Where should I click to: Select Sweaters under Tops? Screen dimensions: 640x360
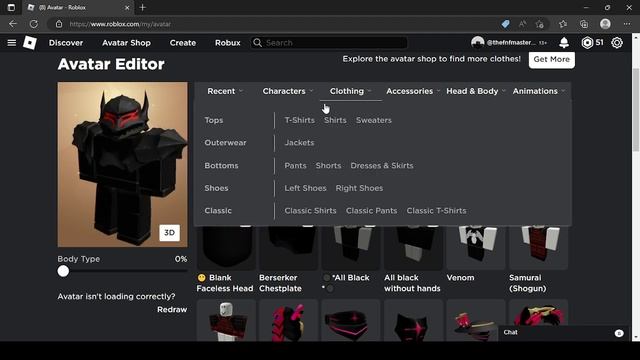pyautogui.click(x=373, y=120)
